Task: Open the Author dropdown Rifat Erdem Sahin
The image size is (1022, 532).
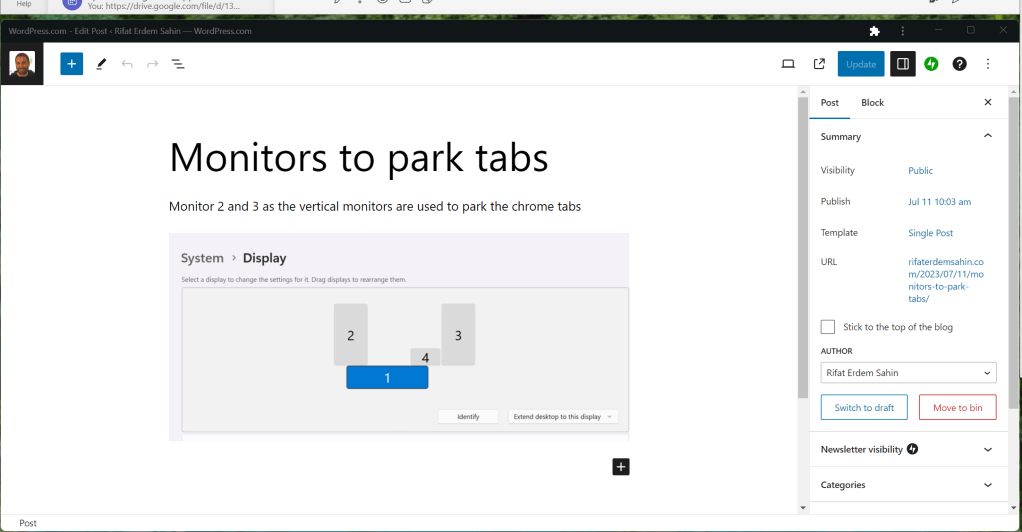Action: (909, 372)
